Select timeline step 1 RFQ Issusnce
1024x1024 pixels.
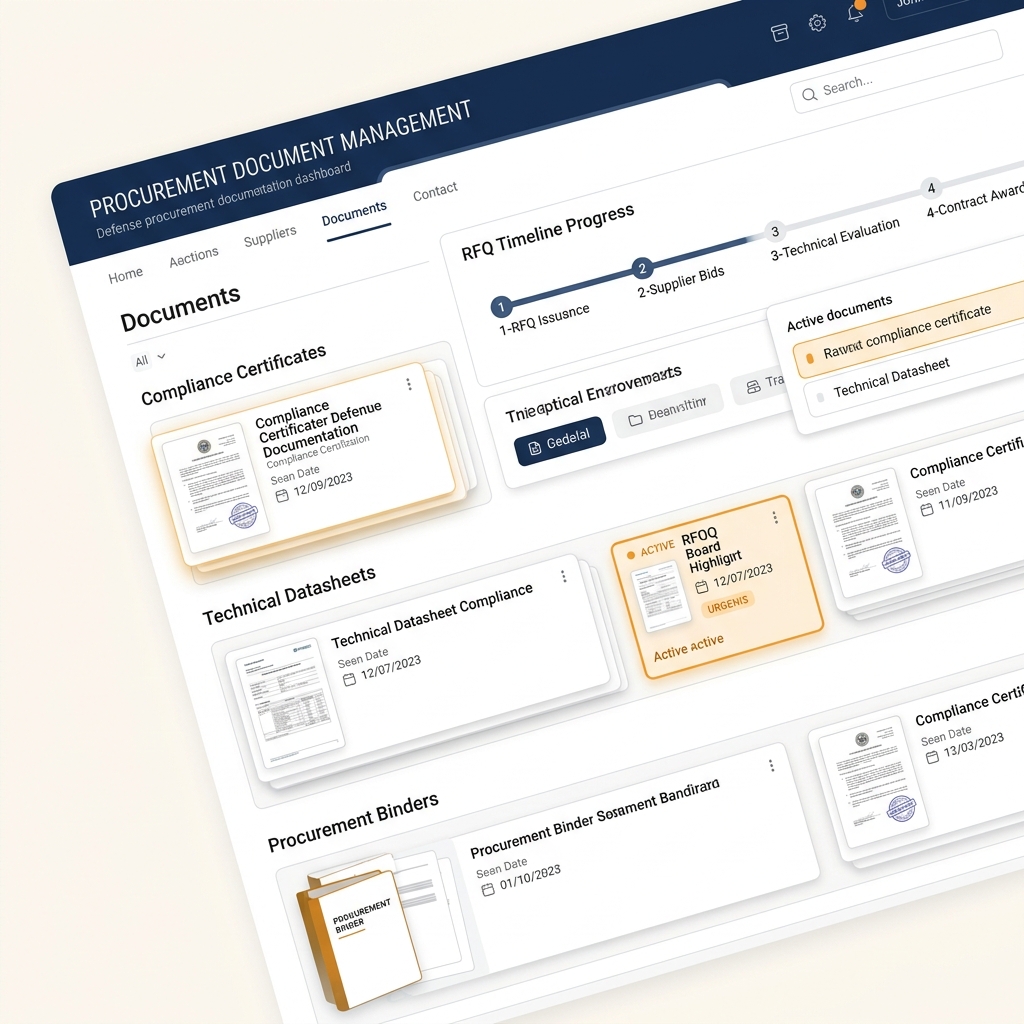pyautogui.click(x=502, y=307)
